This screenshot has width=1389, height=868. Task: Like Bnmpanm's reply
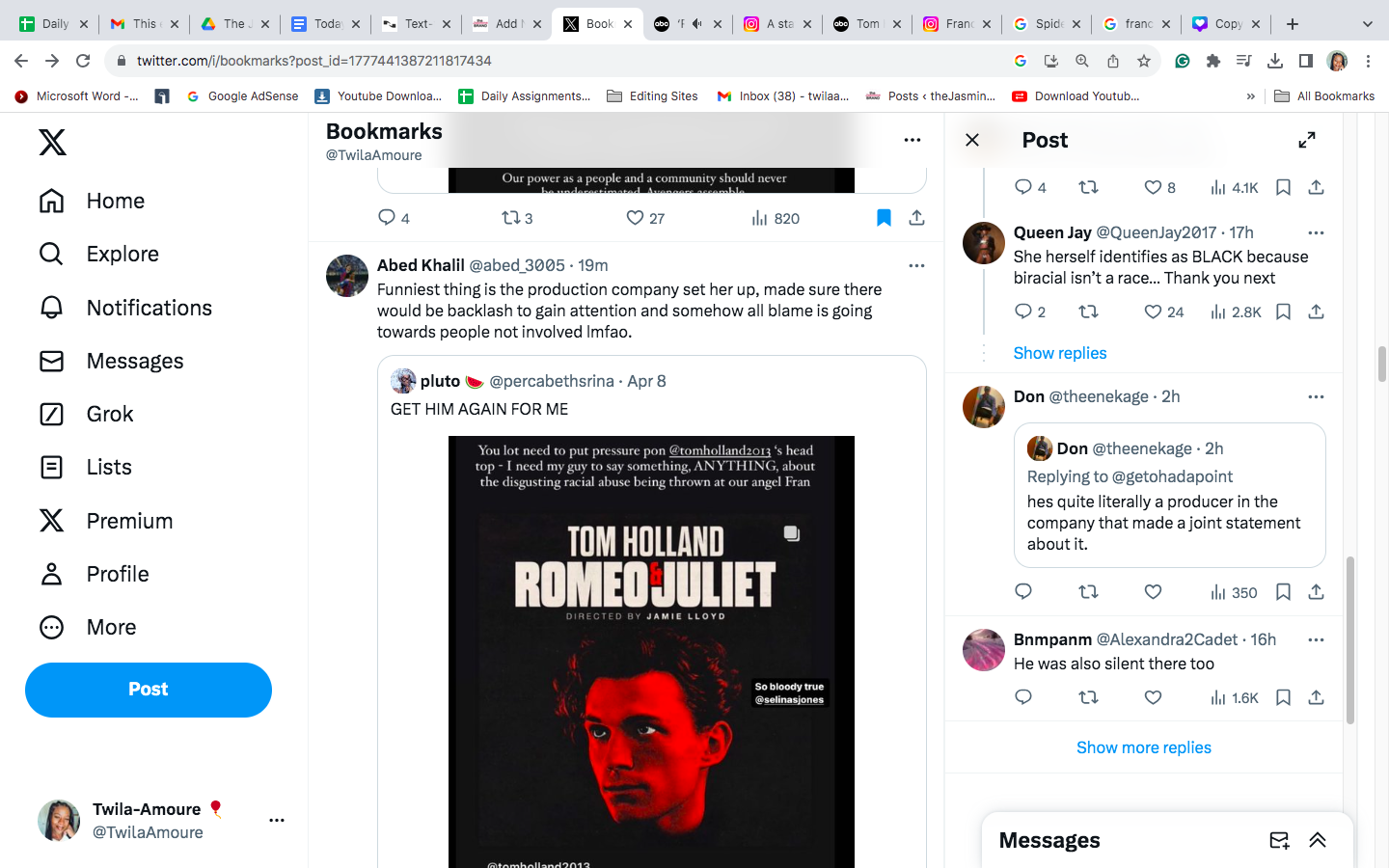(1153, 697)
